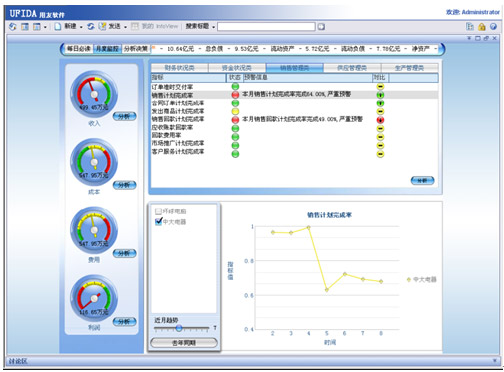Click the 发送 send icon
The image size is (504, 372).
[x=102, y=26]
